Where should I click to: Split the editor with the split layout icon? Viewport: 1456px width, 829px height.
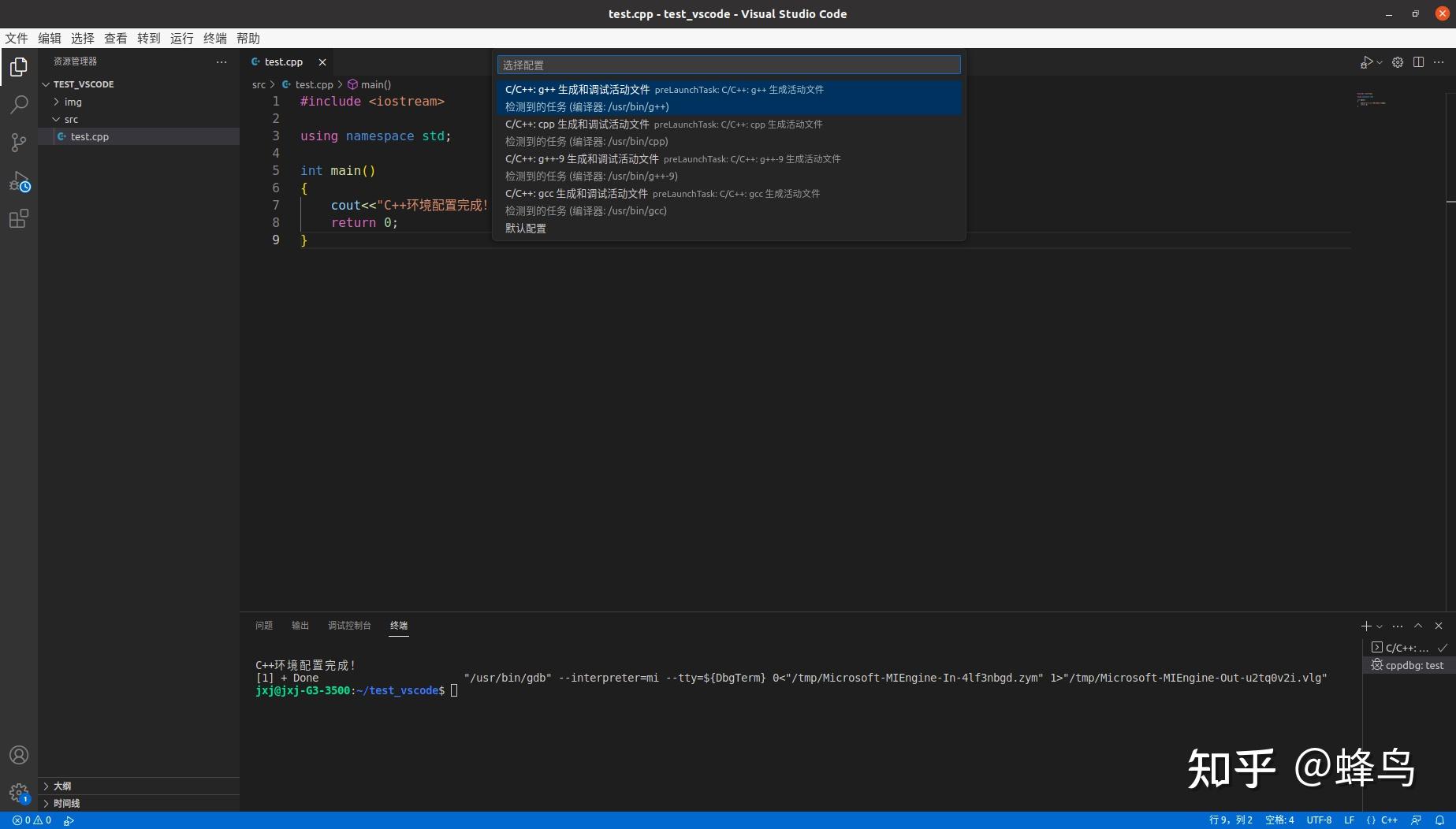pyautogui.click(x=1419, y=62)
